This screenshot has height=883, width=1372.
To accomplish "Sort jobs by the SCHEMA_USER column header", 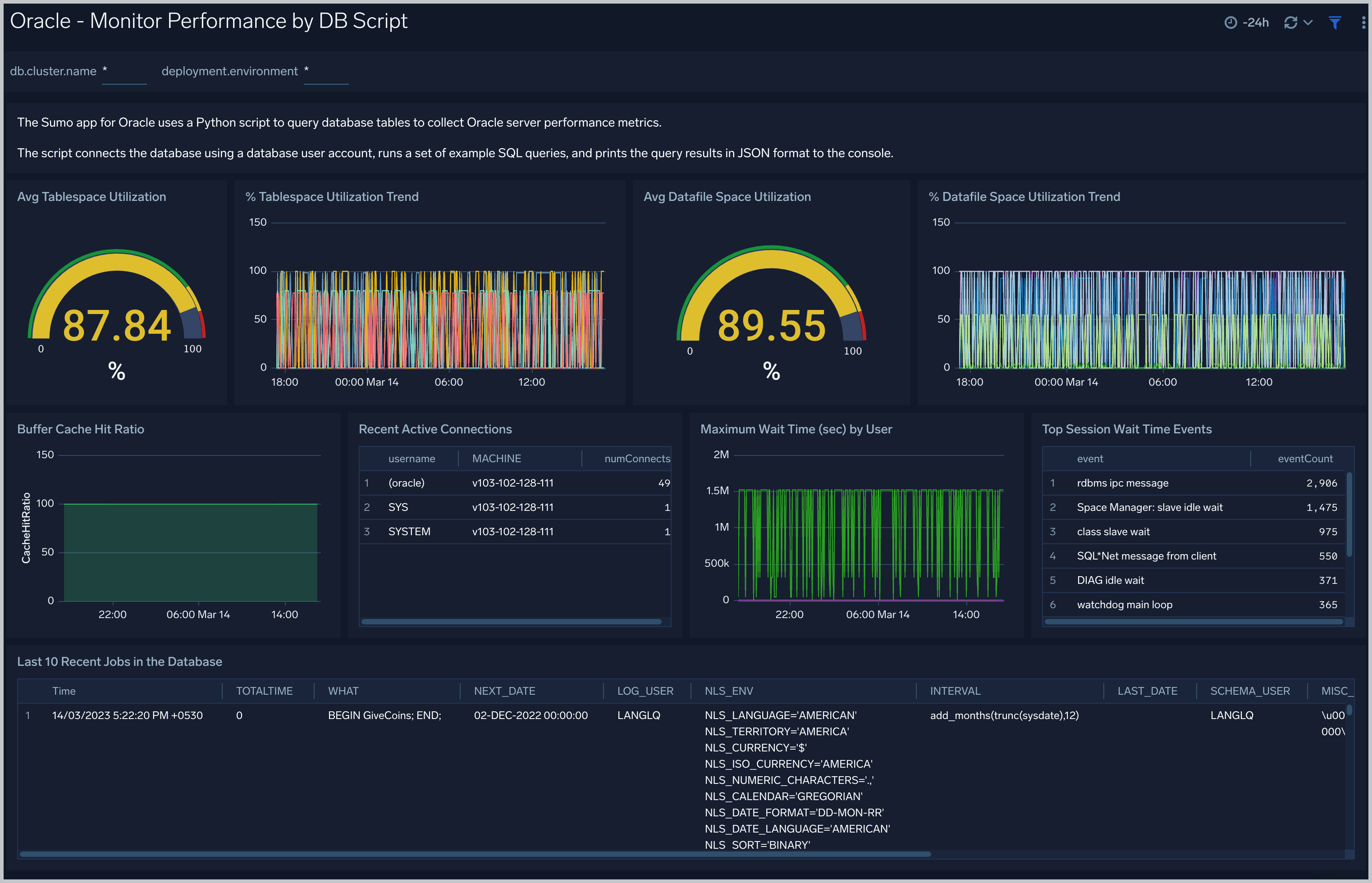I will (1249, 691).
